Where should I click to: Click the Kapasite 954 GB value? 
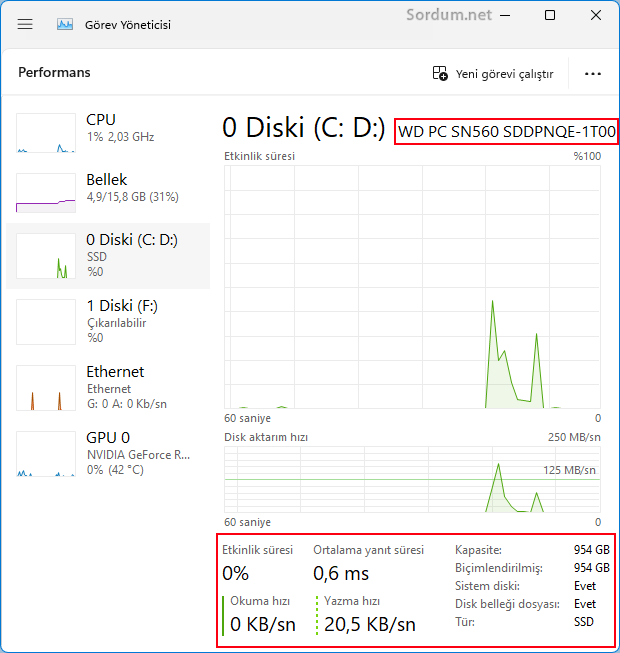592,550
